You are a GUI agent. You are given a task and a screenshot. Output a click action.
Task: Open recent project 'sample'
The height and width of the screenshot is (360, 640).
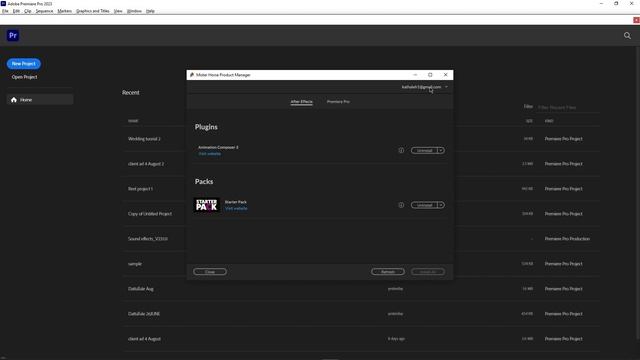tap(135, 264)
